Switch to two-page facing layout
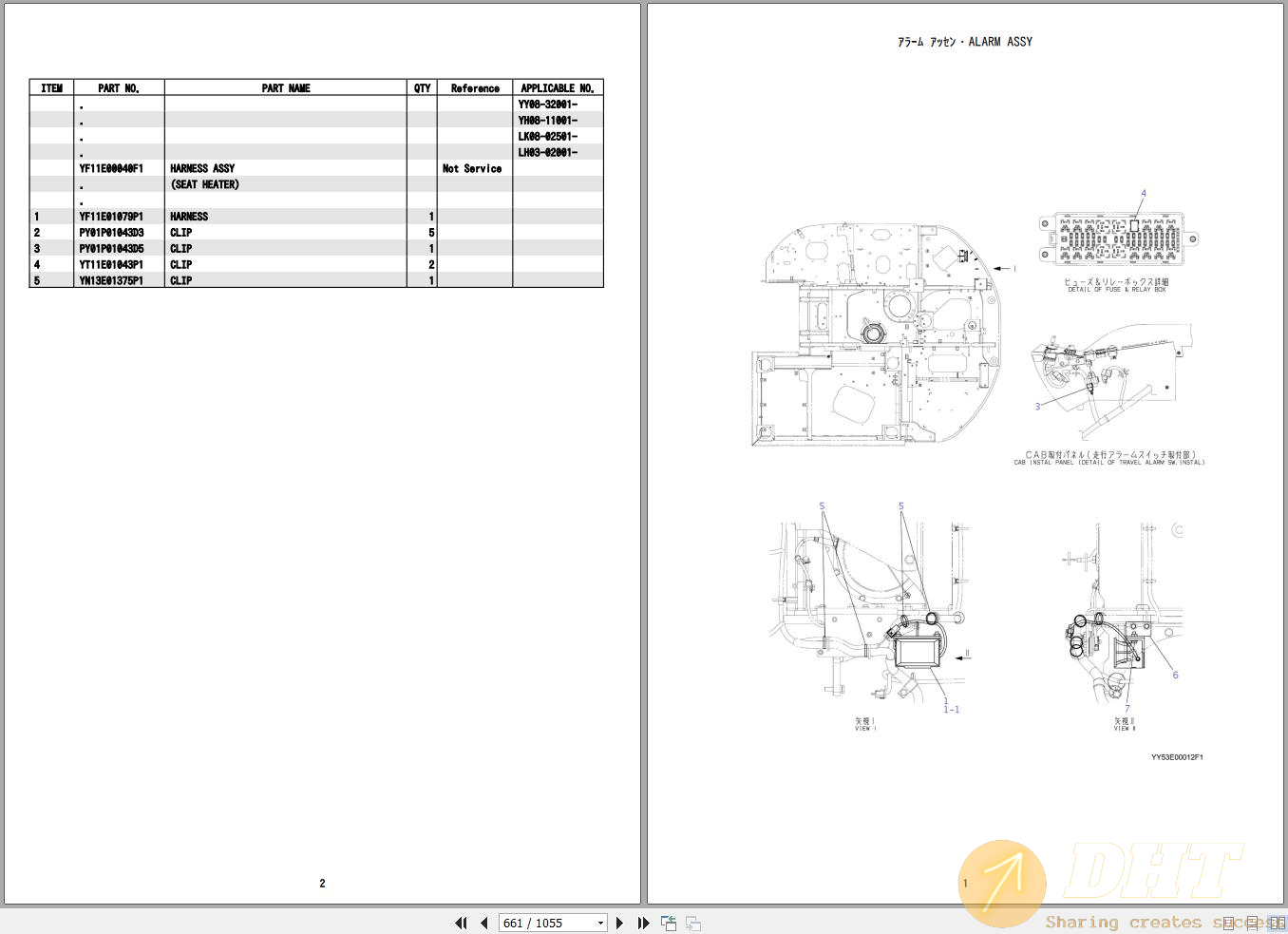The height and width of the screenshot is (934, 1288). (x=1277, y=923)
